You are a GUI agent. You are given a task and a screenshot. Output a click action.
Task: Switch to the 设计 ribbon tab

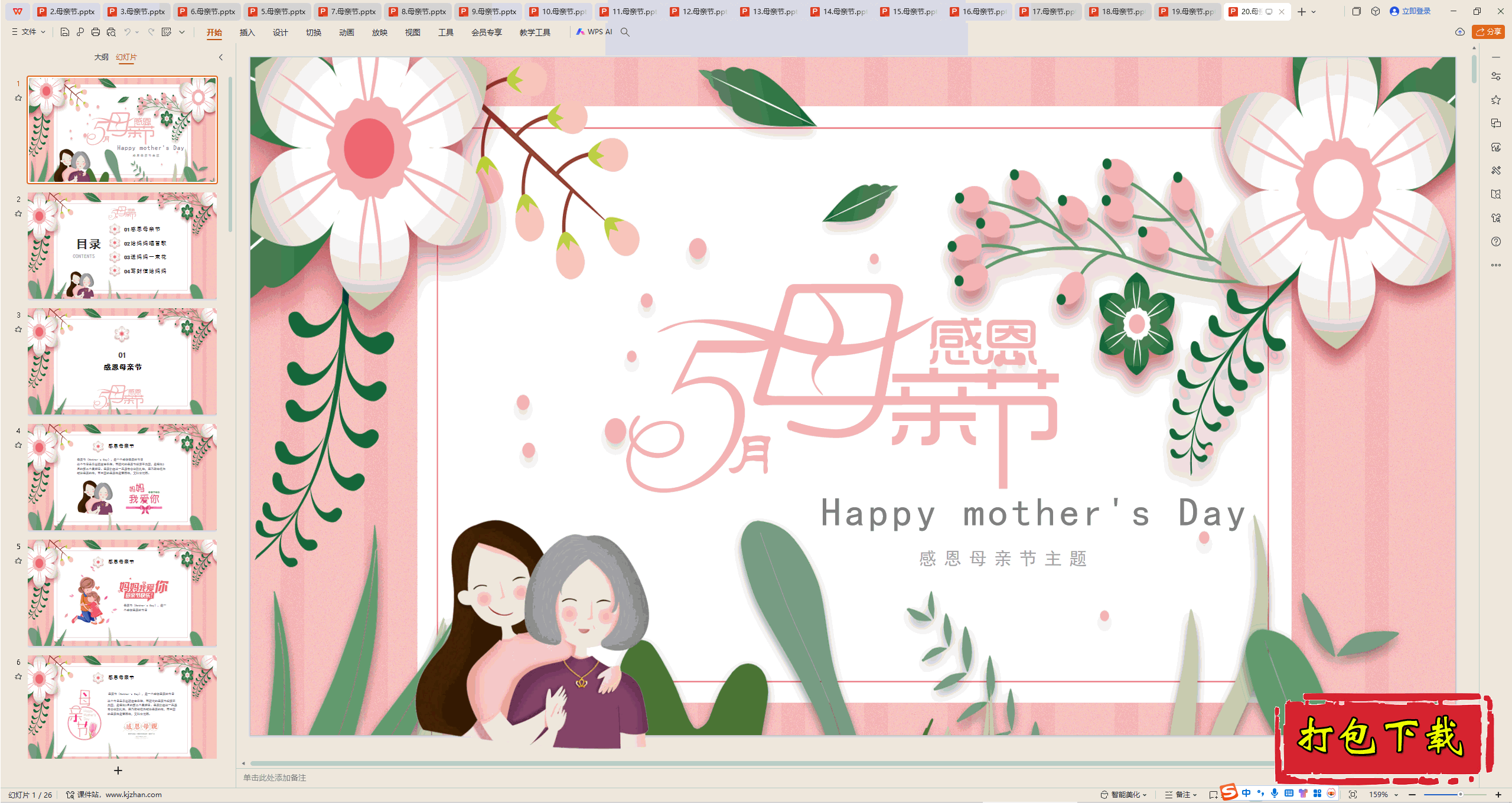tap(280, 32)
